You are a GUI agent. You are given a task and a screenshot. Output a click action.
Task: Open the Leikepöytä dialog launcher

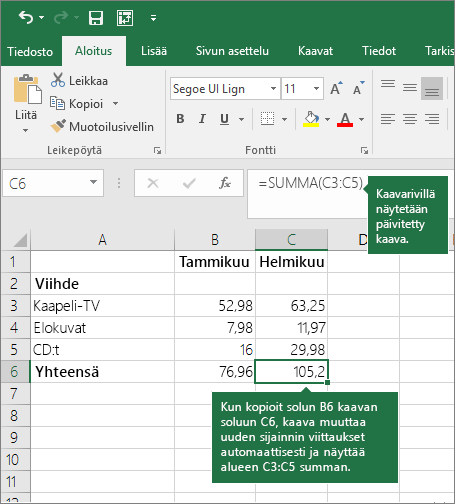pos(157,151)
